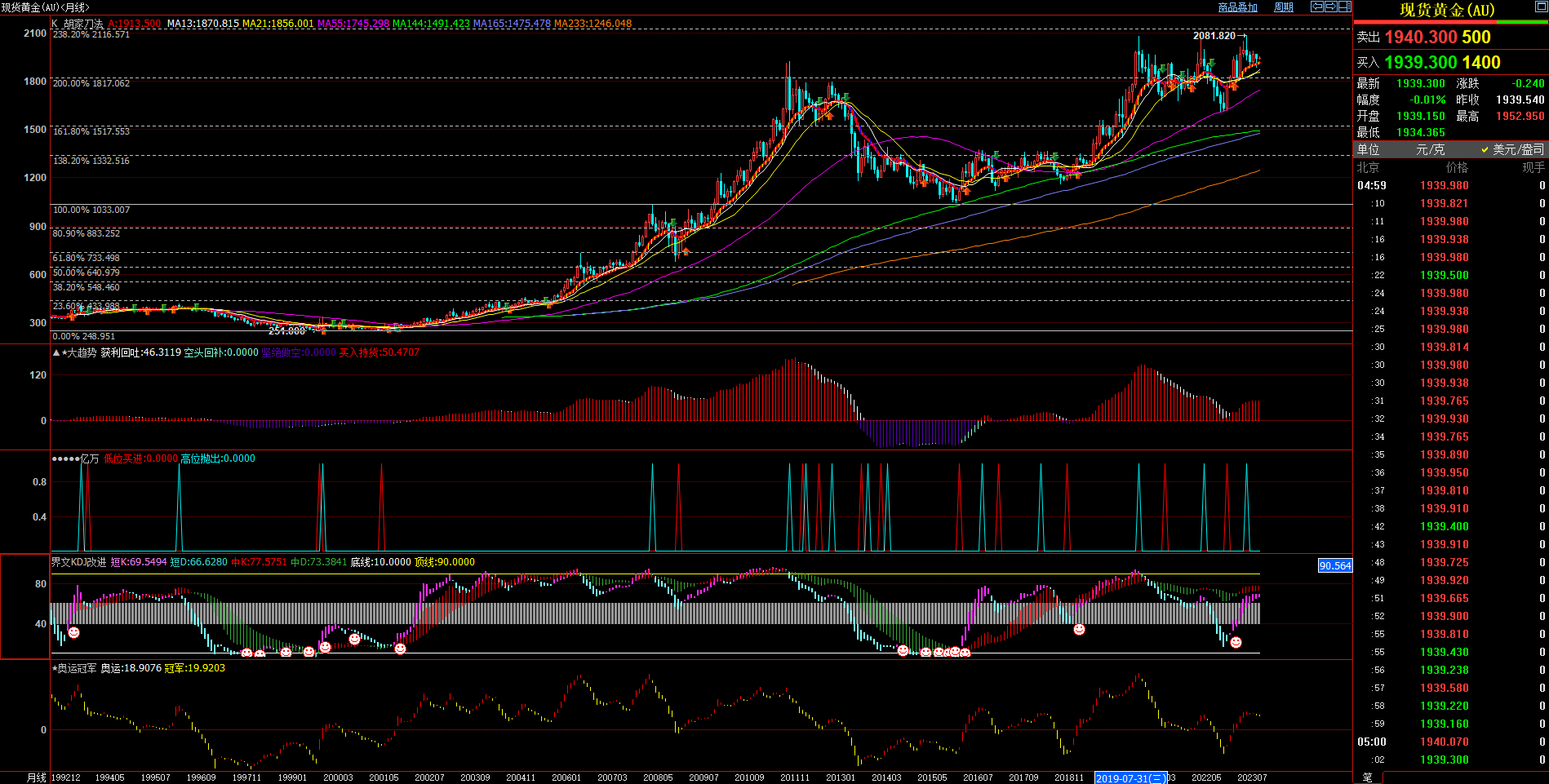Select the 笔 tab at bottom right
The width and height of the screenshot is (1549, 784).
(x=1368, y=777)
